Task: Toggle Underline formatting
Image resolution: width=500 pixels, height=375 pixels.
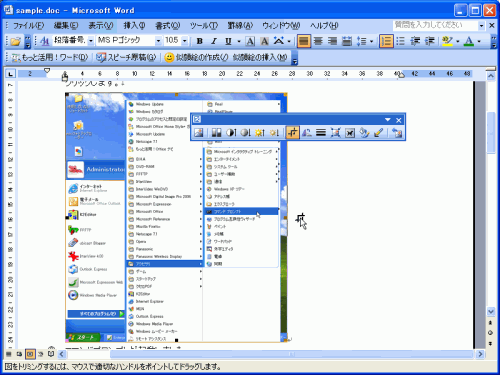Action: coord(228,41)
